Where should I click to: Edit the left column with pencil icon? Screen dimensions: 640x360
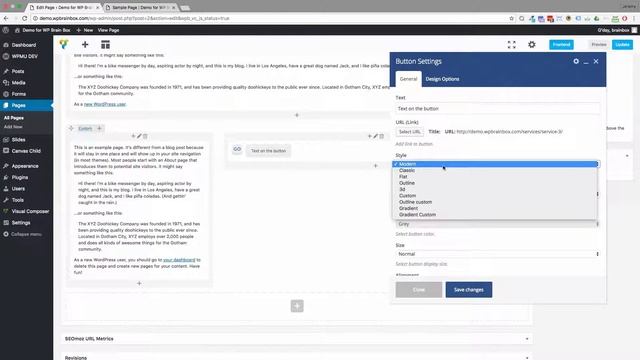click(139, 136)
